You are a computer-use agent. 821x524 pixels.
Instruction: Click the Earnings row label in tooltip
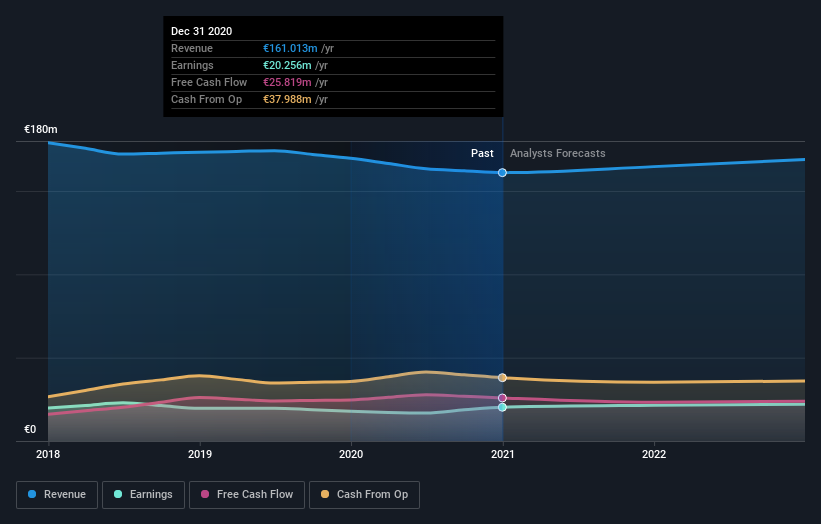click(192, 65)
